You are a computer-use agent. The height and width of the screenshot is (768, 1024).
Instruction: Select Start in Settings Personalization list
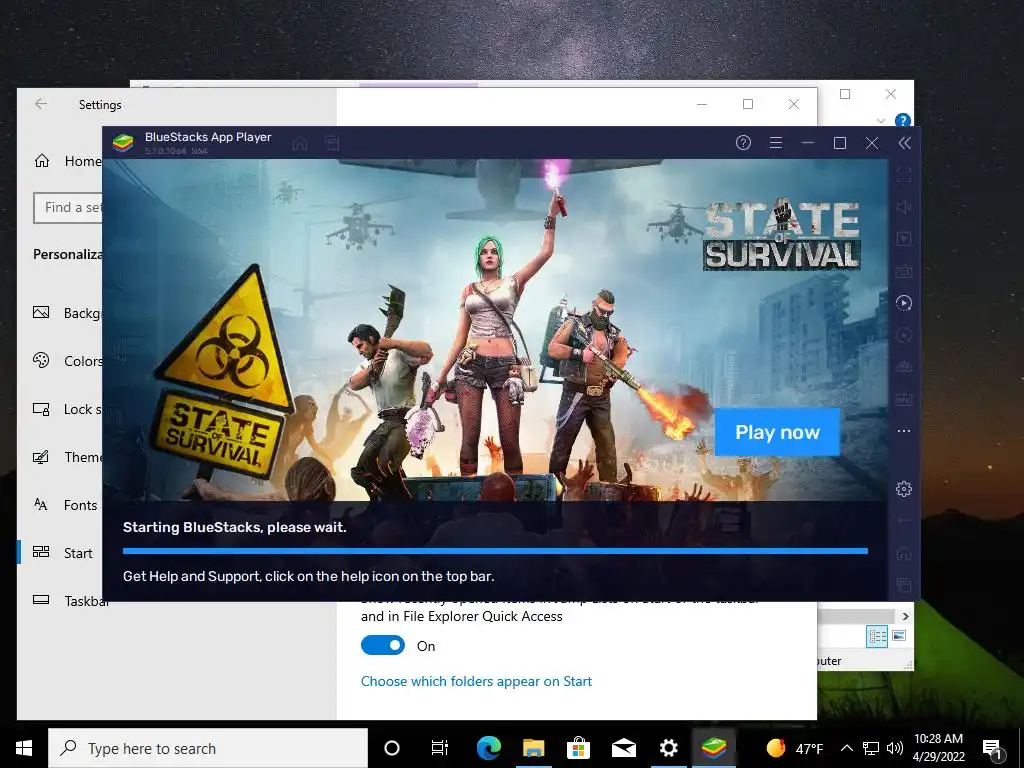point(63,552)
